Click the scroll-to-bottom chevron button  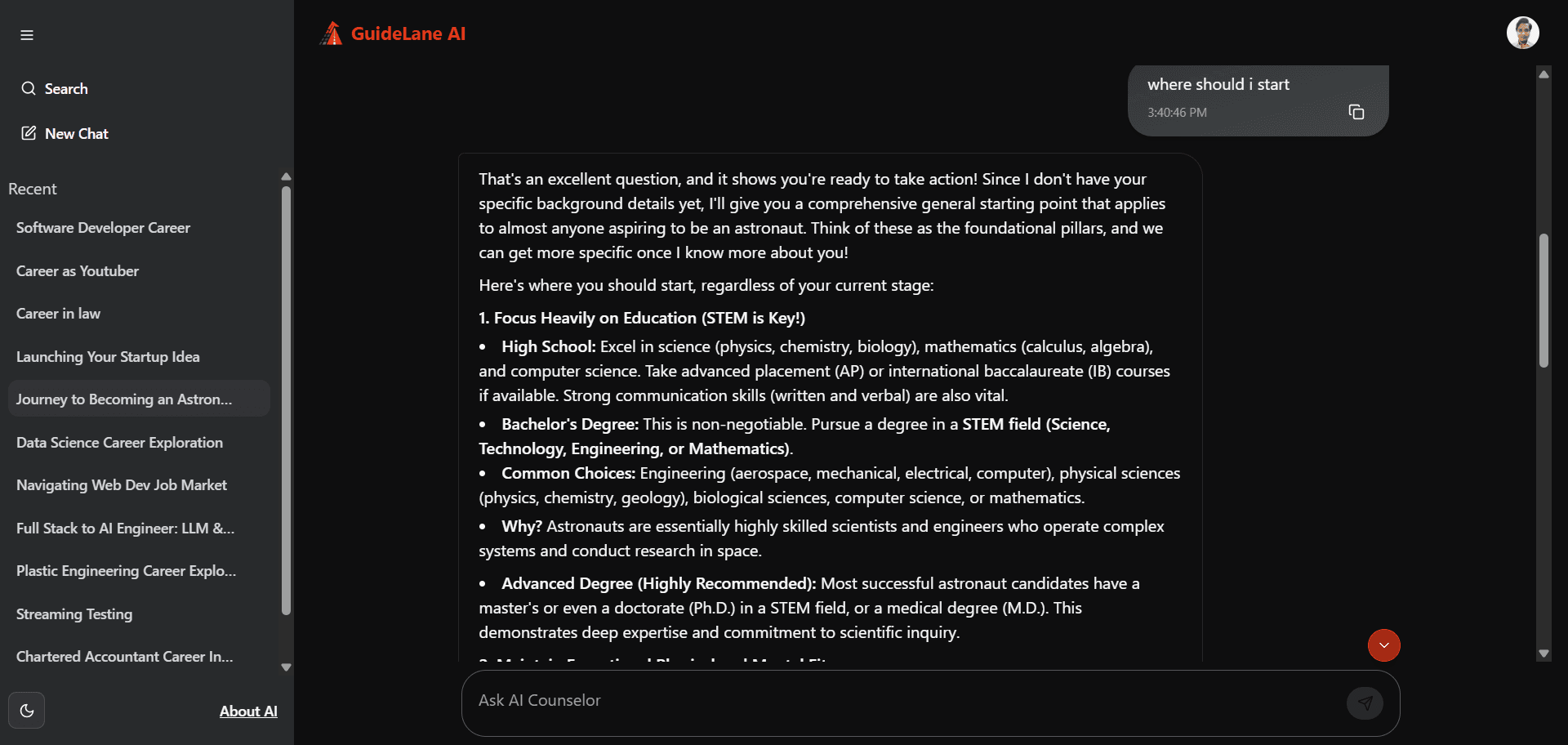pos(1383,645)
